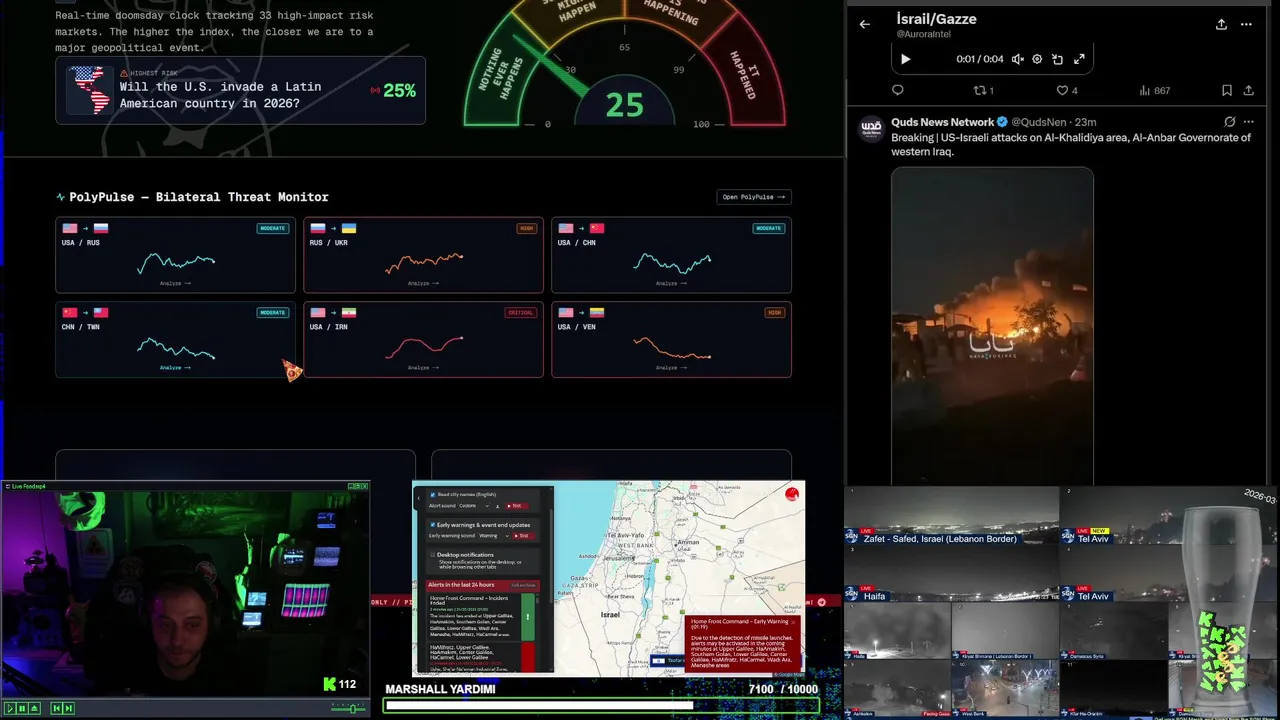Click the play button in the Live Feed player
Screen dimensions: 1280x720
pos(10,708)
